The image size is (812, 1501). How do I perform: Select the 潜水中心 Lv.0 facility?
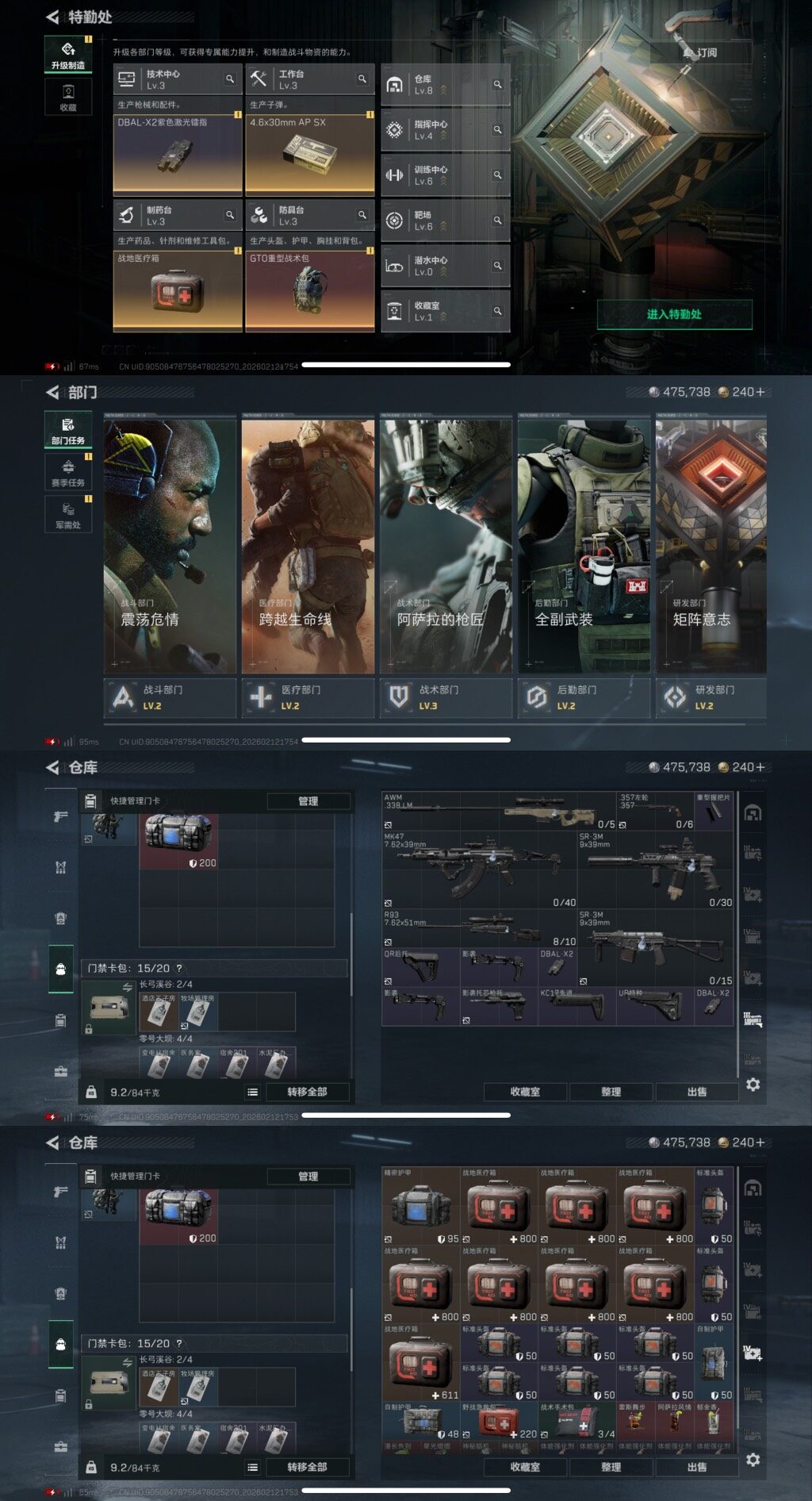(444, 266)
